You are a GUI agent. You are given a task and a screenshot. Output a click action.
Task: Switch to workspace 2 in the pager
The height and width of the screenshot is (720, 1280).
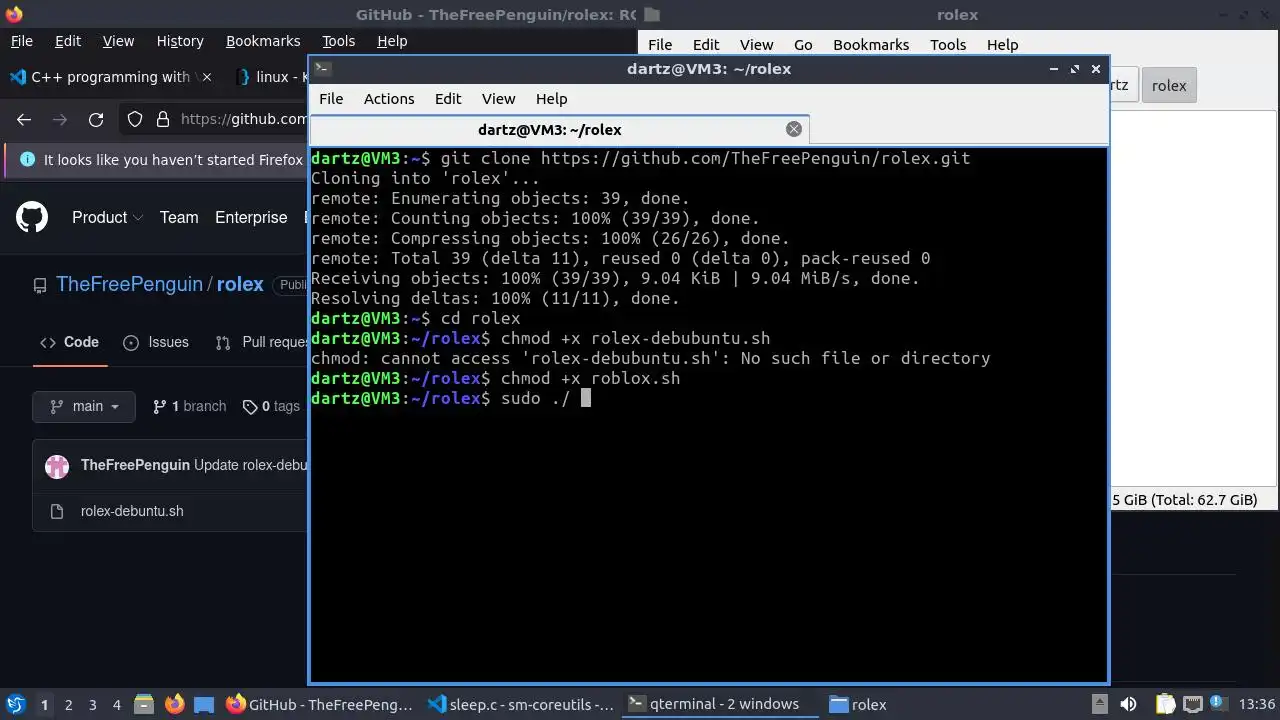(69, 704)
